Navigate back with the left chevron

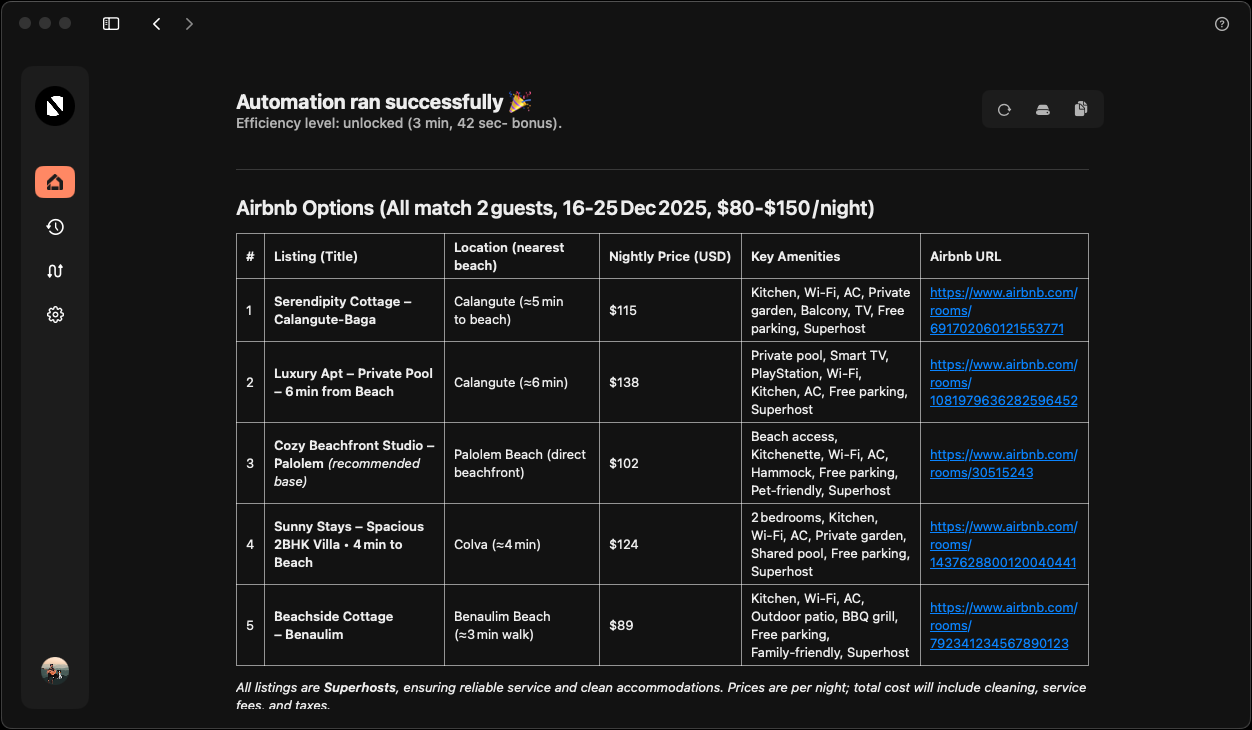[x=157, y=24]
